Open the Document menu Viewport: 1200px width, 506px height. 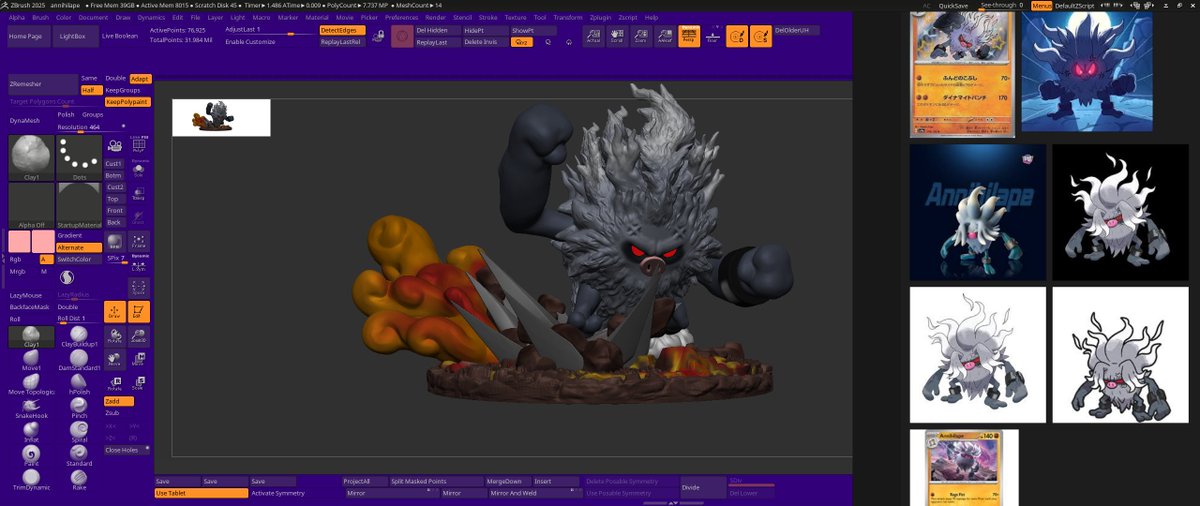93,17
